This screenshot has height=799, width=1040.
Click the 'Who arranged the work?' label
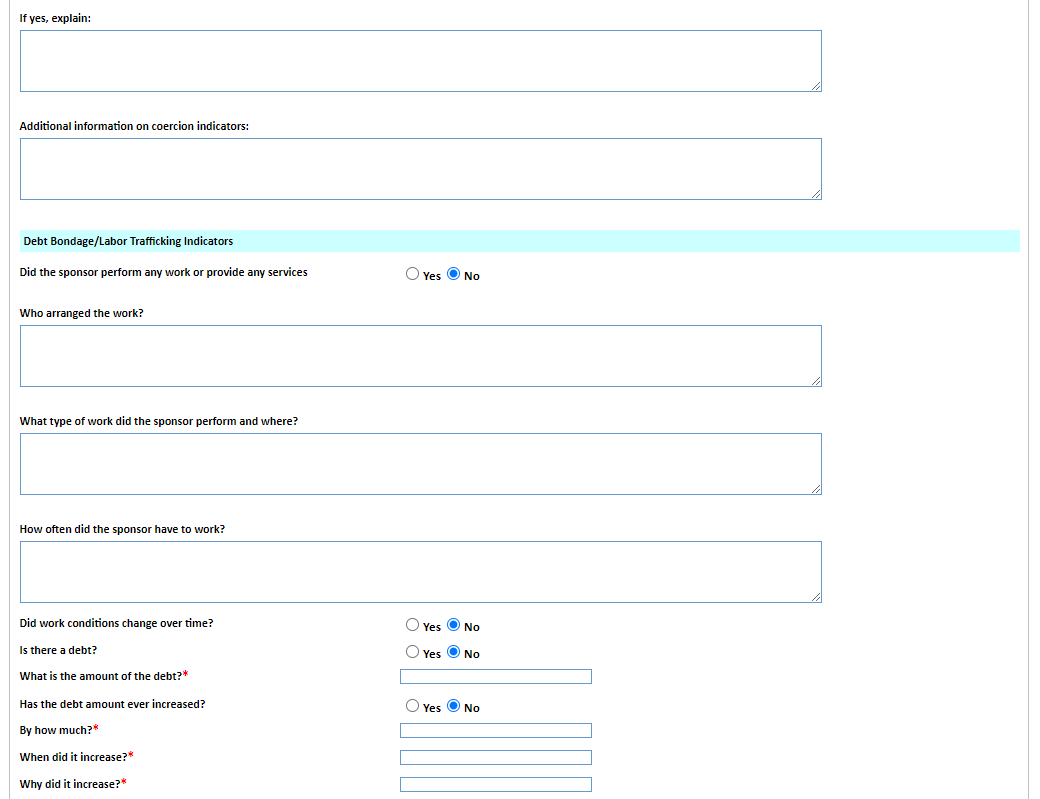point(82,313)
